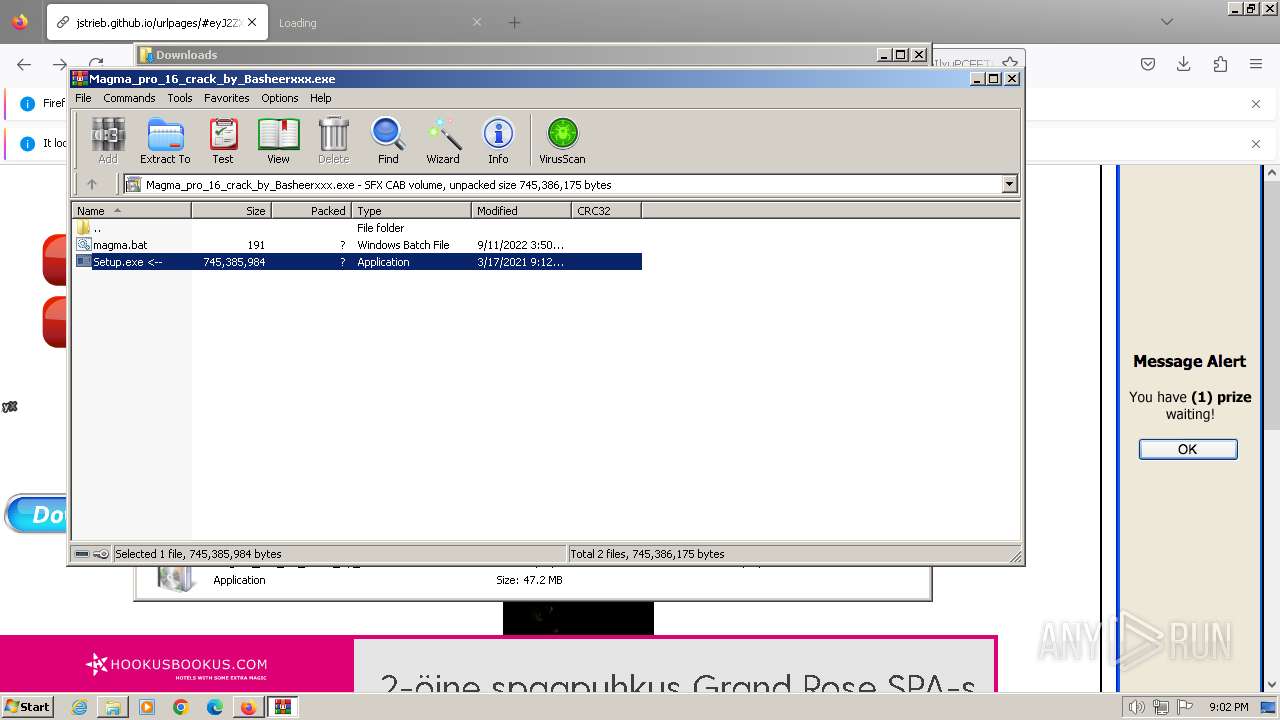The image size is (1280, 720).
Task: Click the HOOKUSBOOKUS.COM ad banner link
Action: tap(177, 664)
